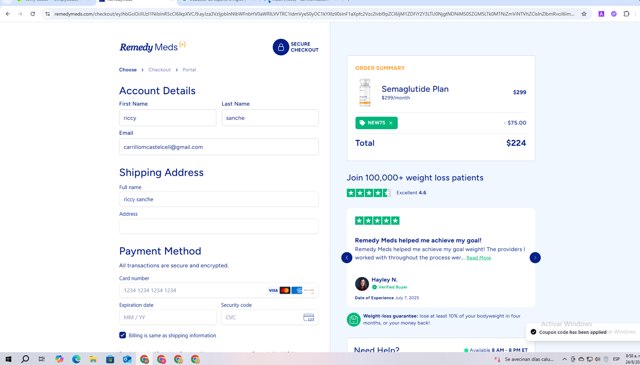
Task: Click the review headline 'Remedy Meds helped me achieve my goal!'
Action: point(418,240)
